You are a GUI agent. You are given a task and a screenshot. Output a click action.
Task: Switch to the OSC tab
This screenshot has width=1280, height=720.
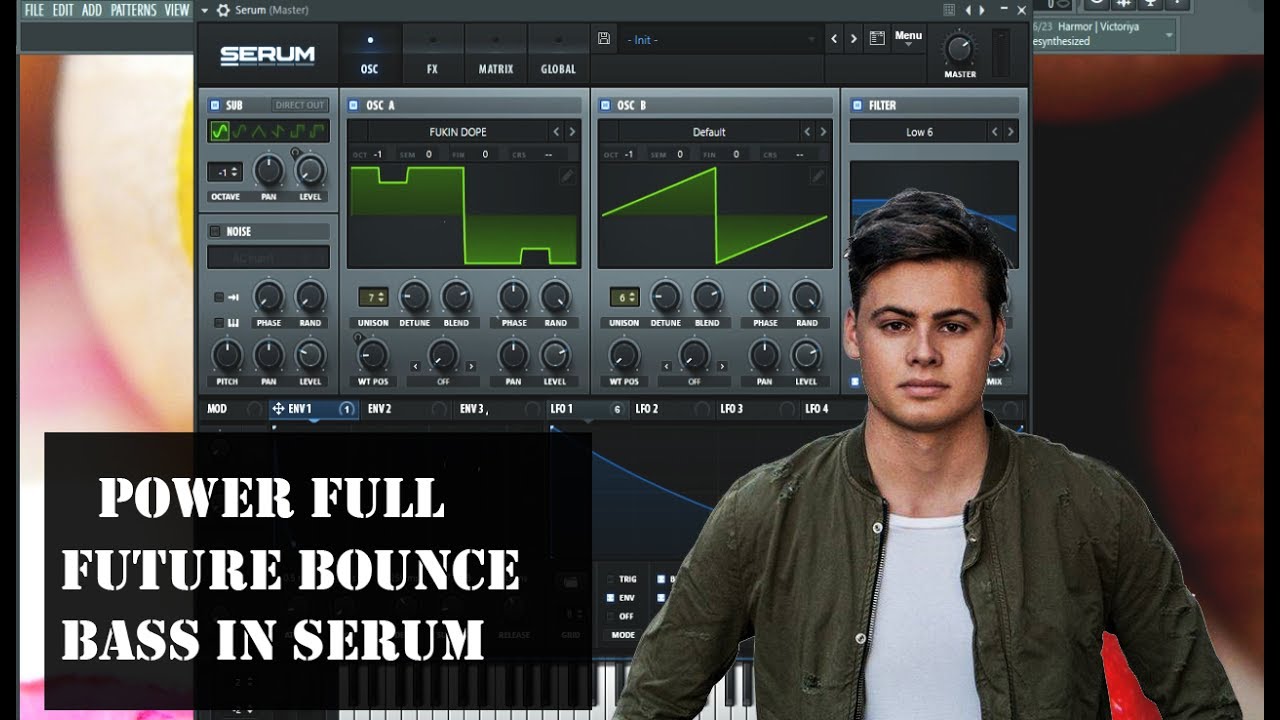(x=370, y=55)
